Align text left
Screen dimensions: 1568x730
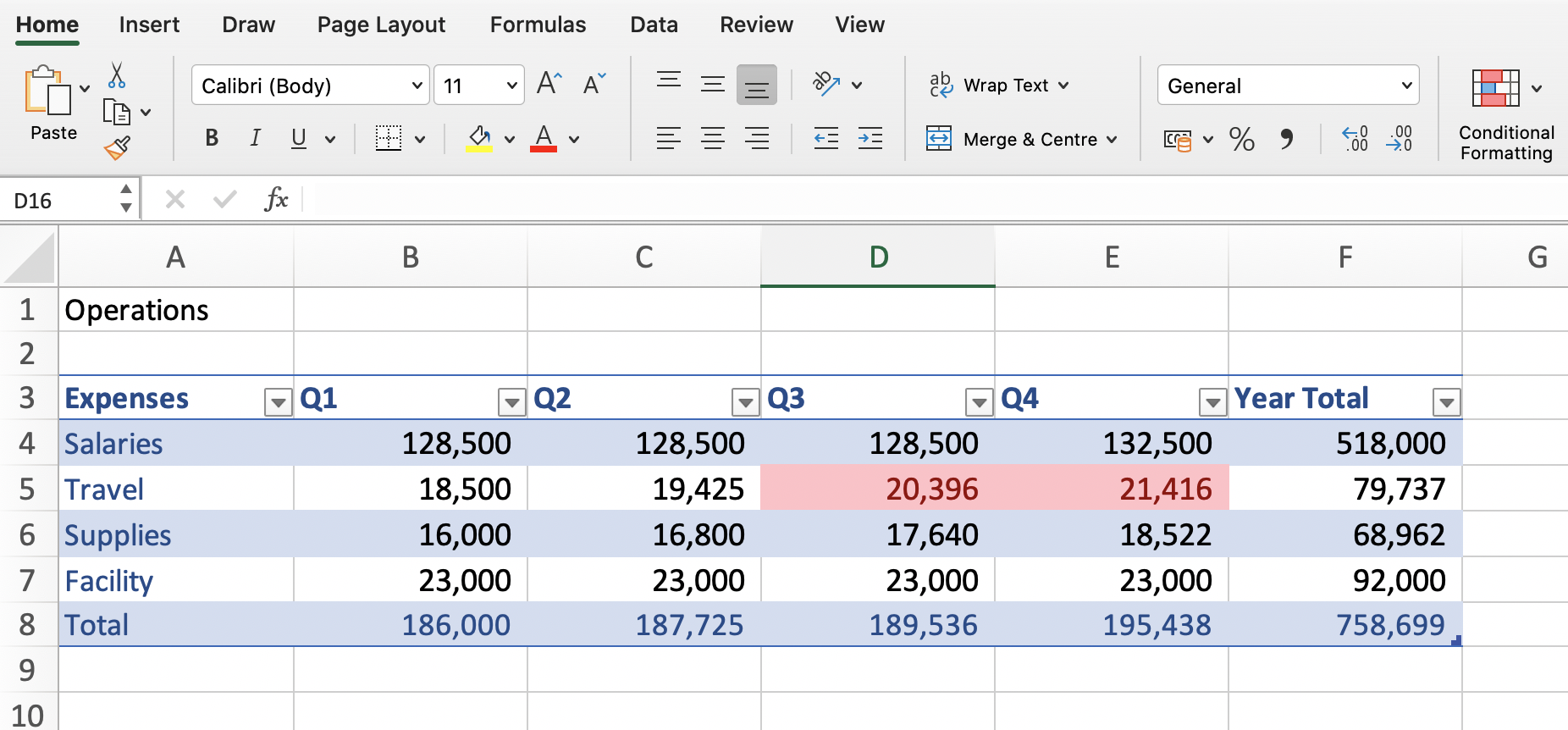(669, 138)
